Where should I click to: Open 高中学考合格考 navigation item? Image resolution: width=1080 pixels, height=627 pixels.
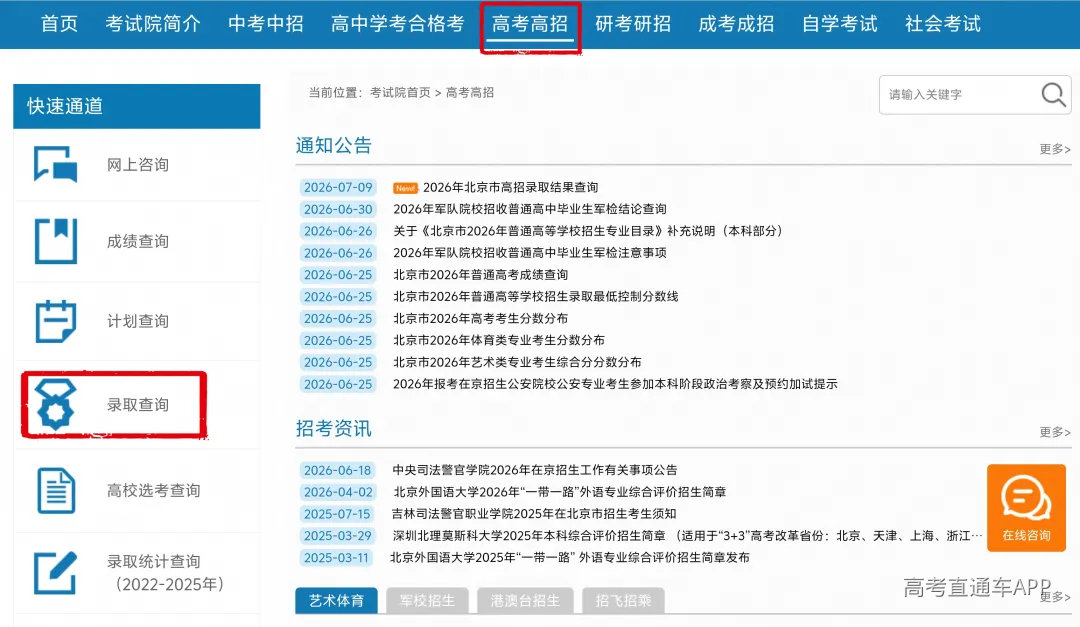click(397, 24)
